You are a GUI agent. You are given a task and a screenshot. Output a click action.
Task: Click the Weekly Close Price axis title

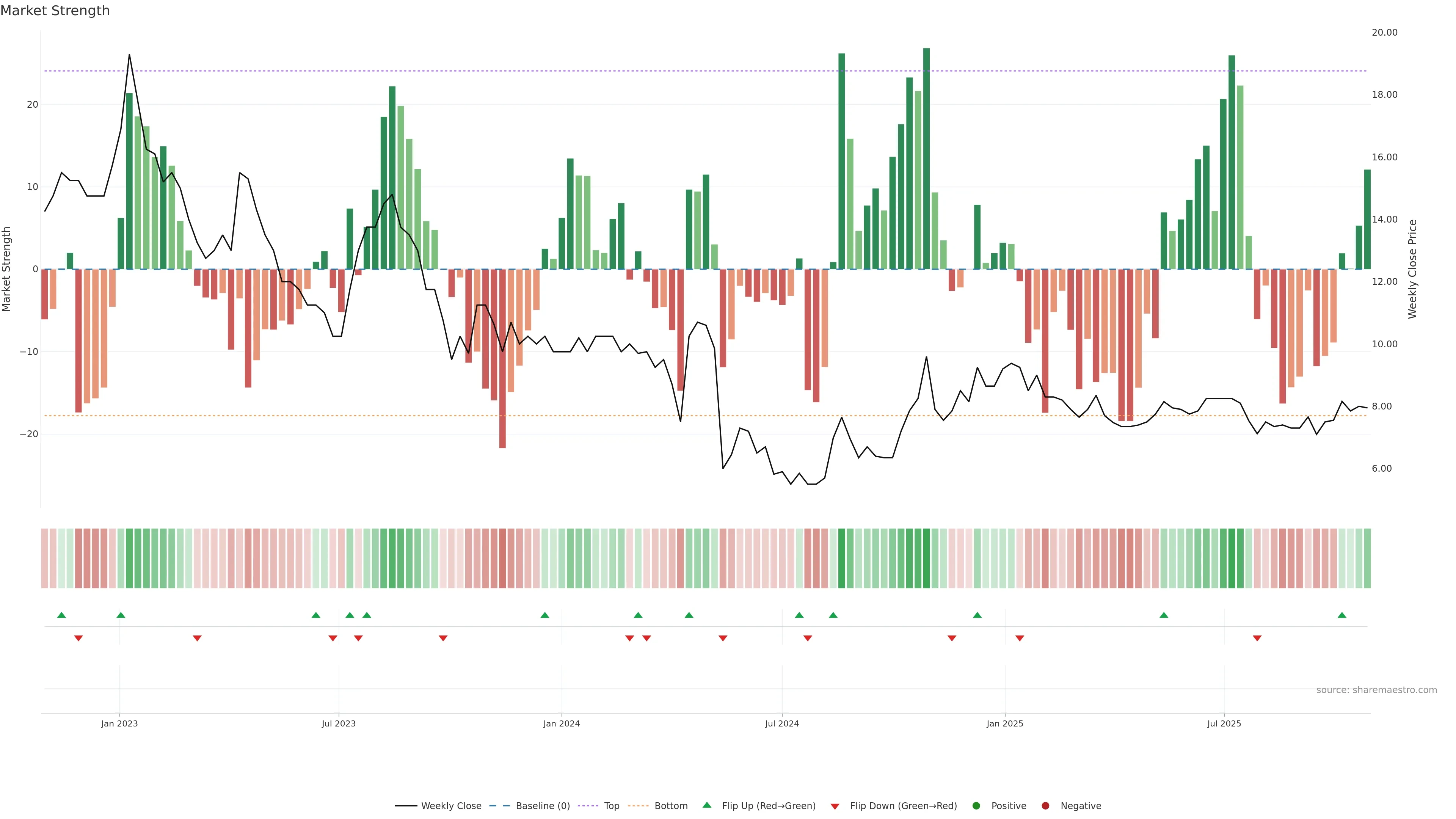coord(1412,269)
